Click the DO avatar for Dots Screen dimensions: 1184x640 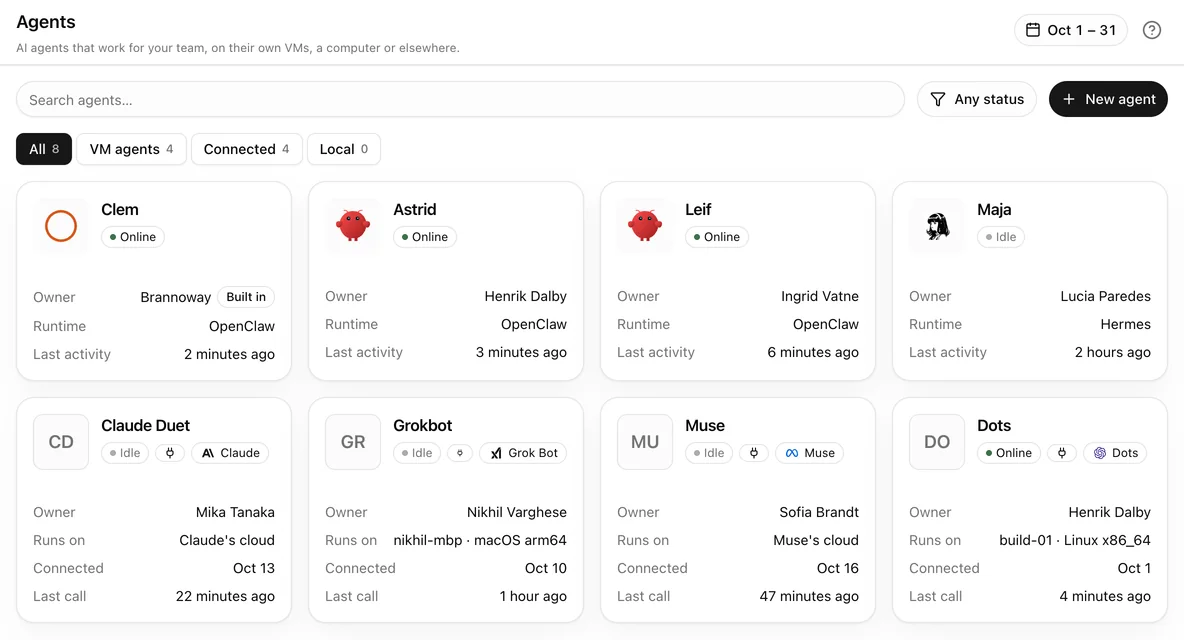tap(937, 442)
